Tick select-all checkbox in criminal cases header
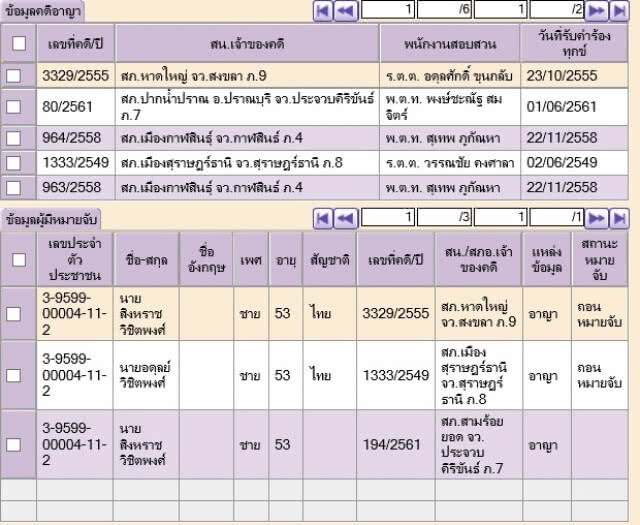 click(19, 43)
